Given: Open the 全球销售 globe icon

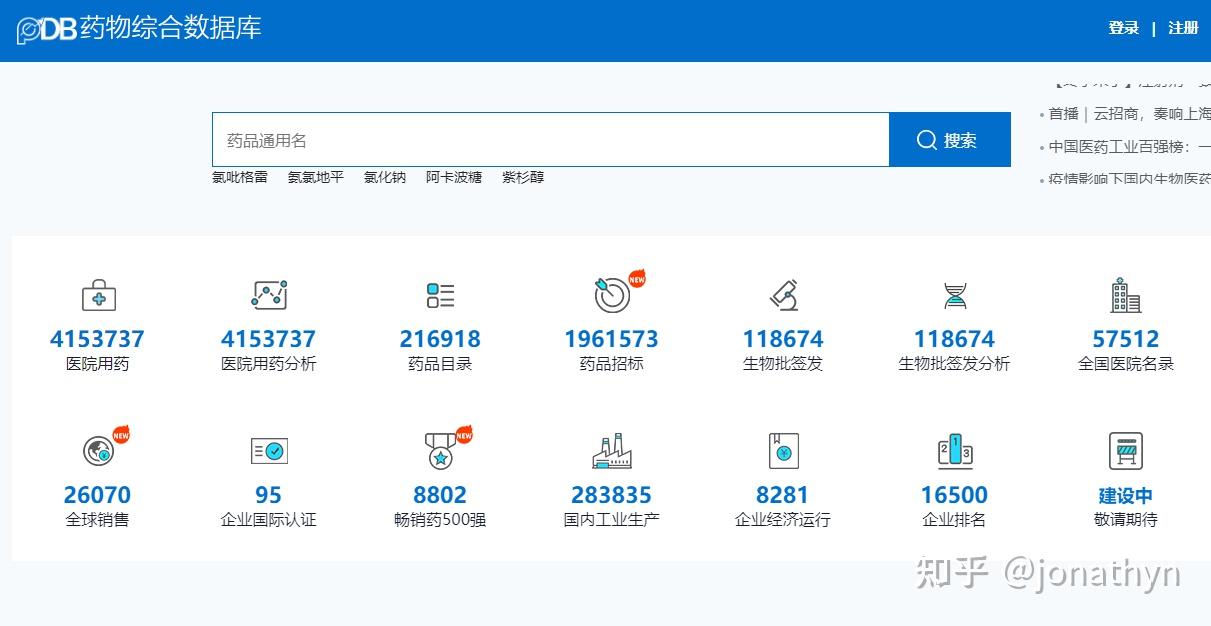Looking at the screenshot, I should pos(98,451).
